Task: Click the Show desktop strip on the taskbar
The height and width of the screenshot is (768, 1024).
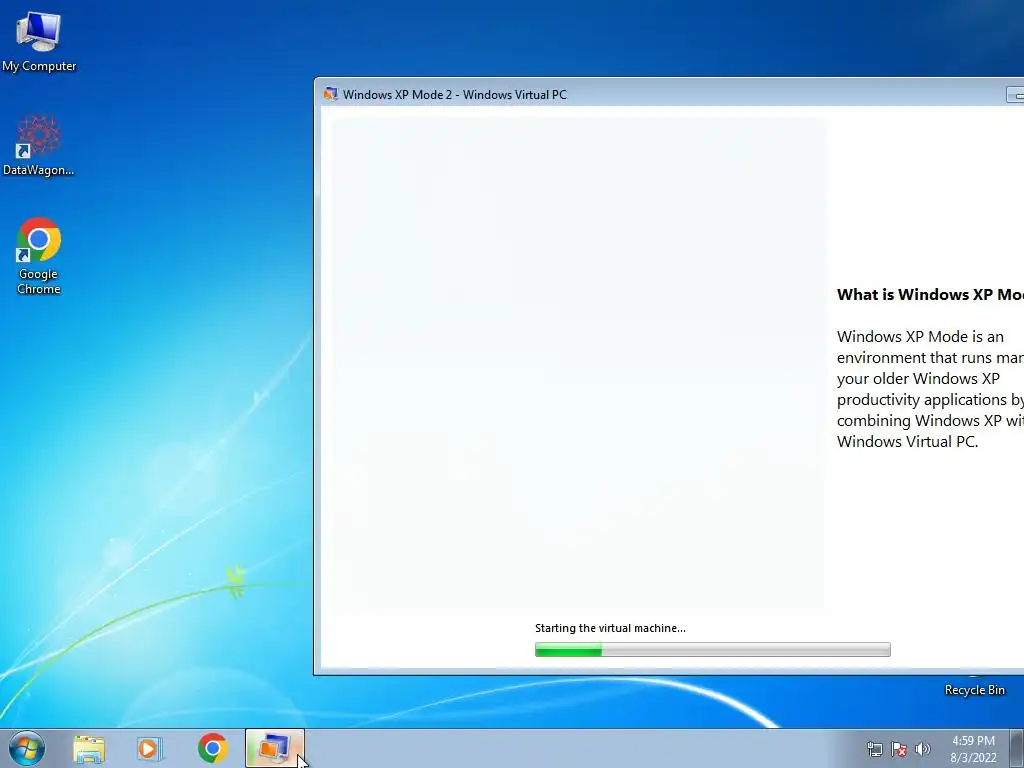Action: (x=1019, y=748)
